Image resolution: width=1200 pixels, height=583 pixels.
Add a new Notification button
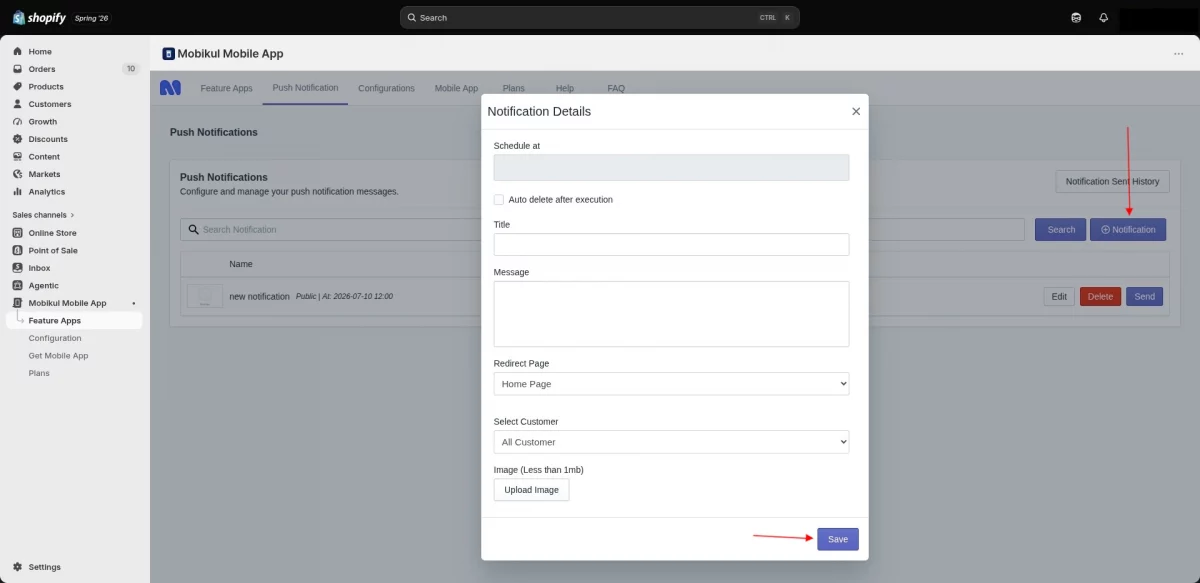click(x=1128, y=229)
